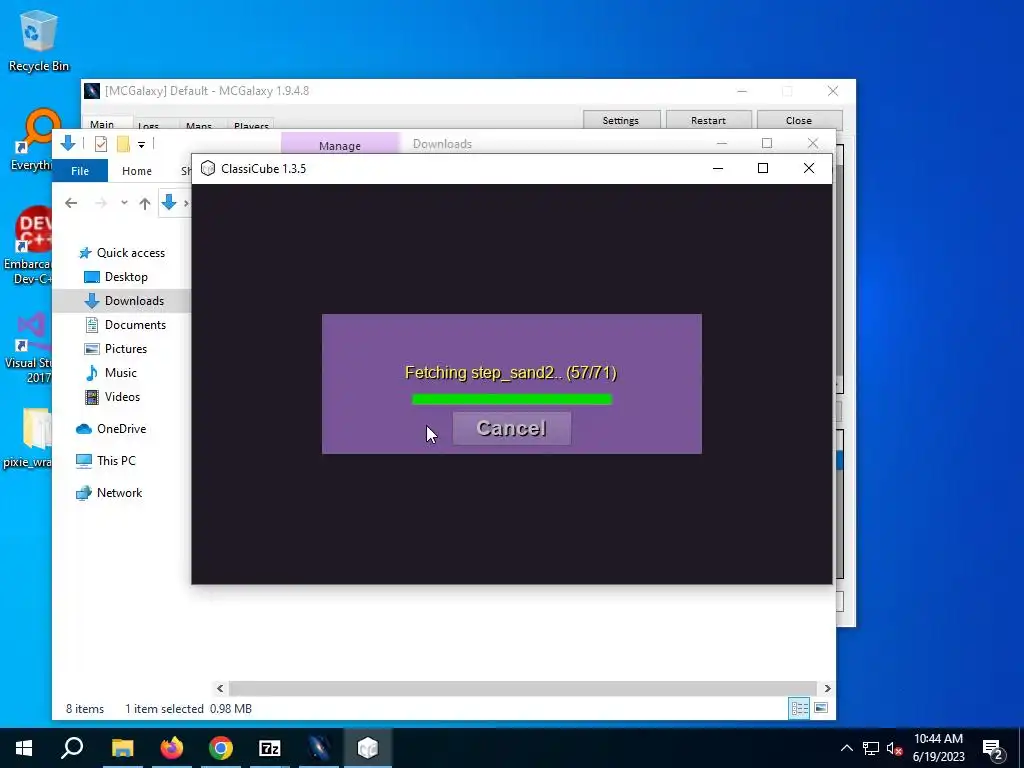Expand the Customize Quick Access Toolbar dropdown
This screenshot has height=768, width=1024.
pyautogui.click(x=141, y=144)
